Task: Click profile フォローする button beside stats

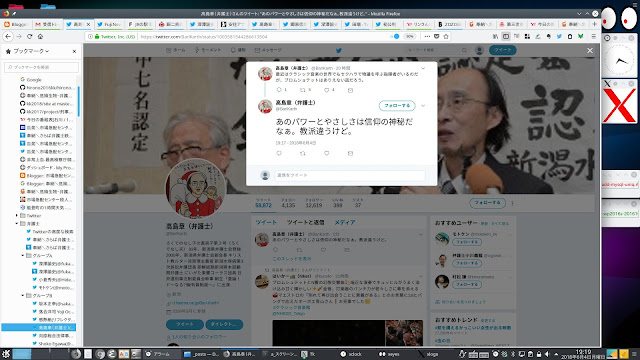Action: click(x=487, y=203)
